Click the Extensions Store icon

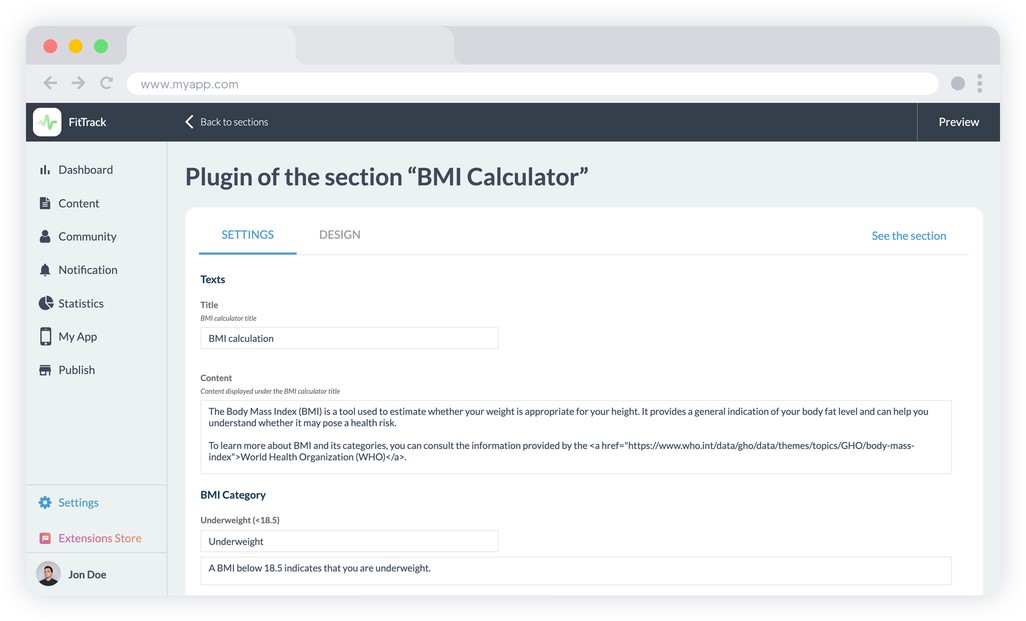(45, 538)
